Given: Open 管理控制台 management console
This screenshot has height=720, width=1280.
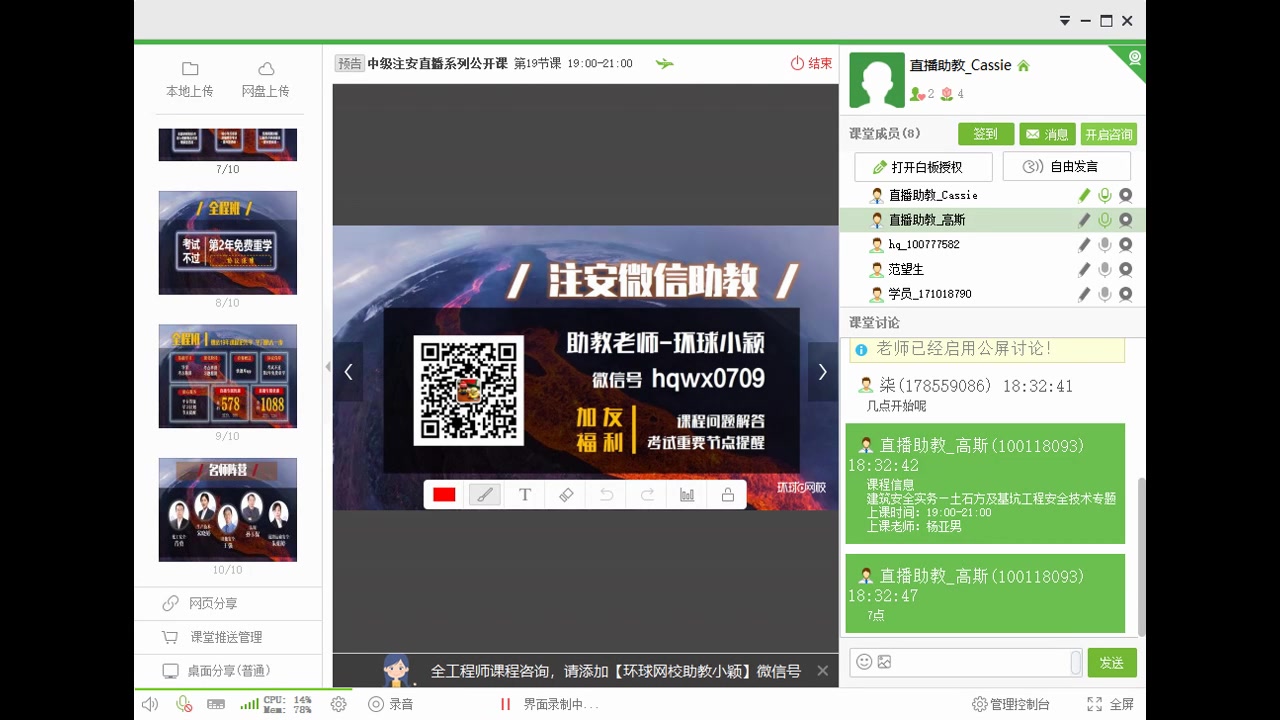Looking at the screenshot, I should [1011, 704].
